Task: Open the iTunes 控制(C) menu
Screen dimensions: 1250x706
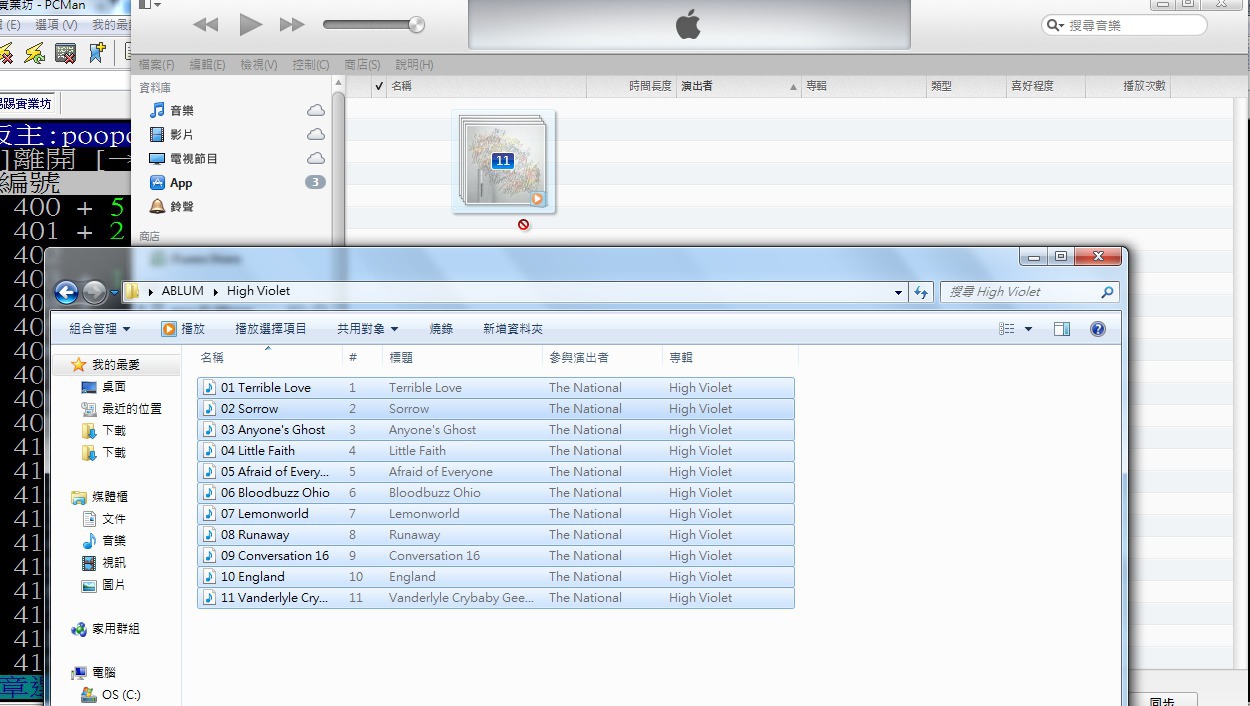Action: (310, 64)
